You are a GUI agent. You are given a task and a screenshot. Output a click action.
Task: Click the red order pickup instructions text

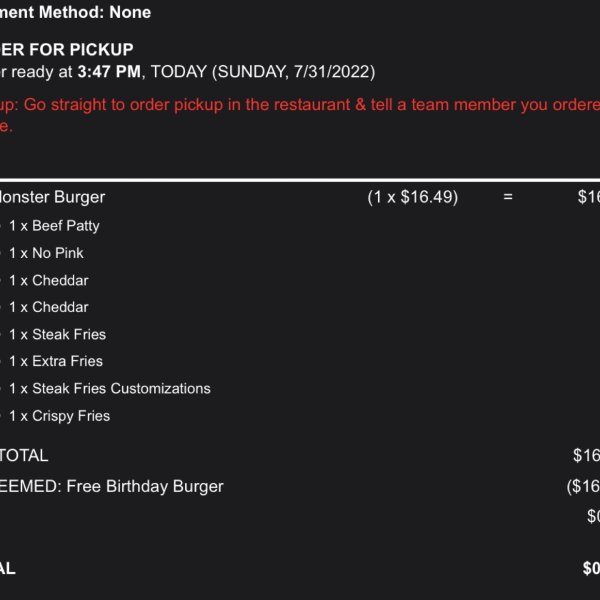(x=300, y=115)
